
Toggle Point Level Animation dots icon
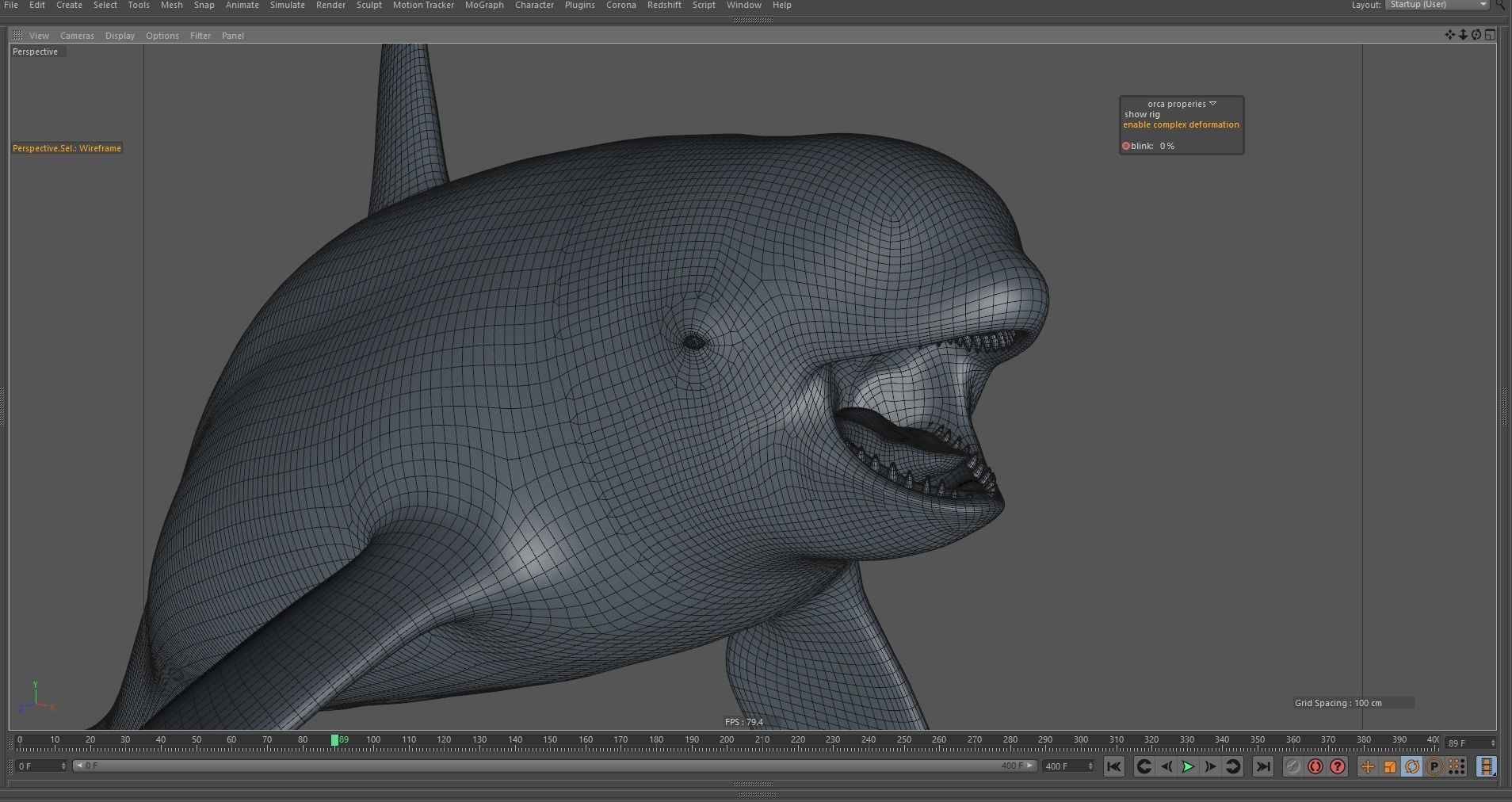(x=1457, y=766)
